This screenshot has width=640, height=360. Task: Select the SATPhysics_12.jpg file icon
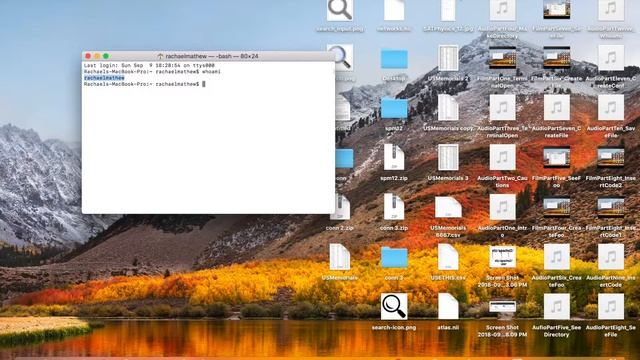click(448, 10)
